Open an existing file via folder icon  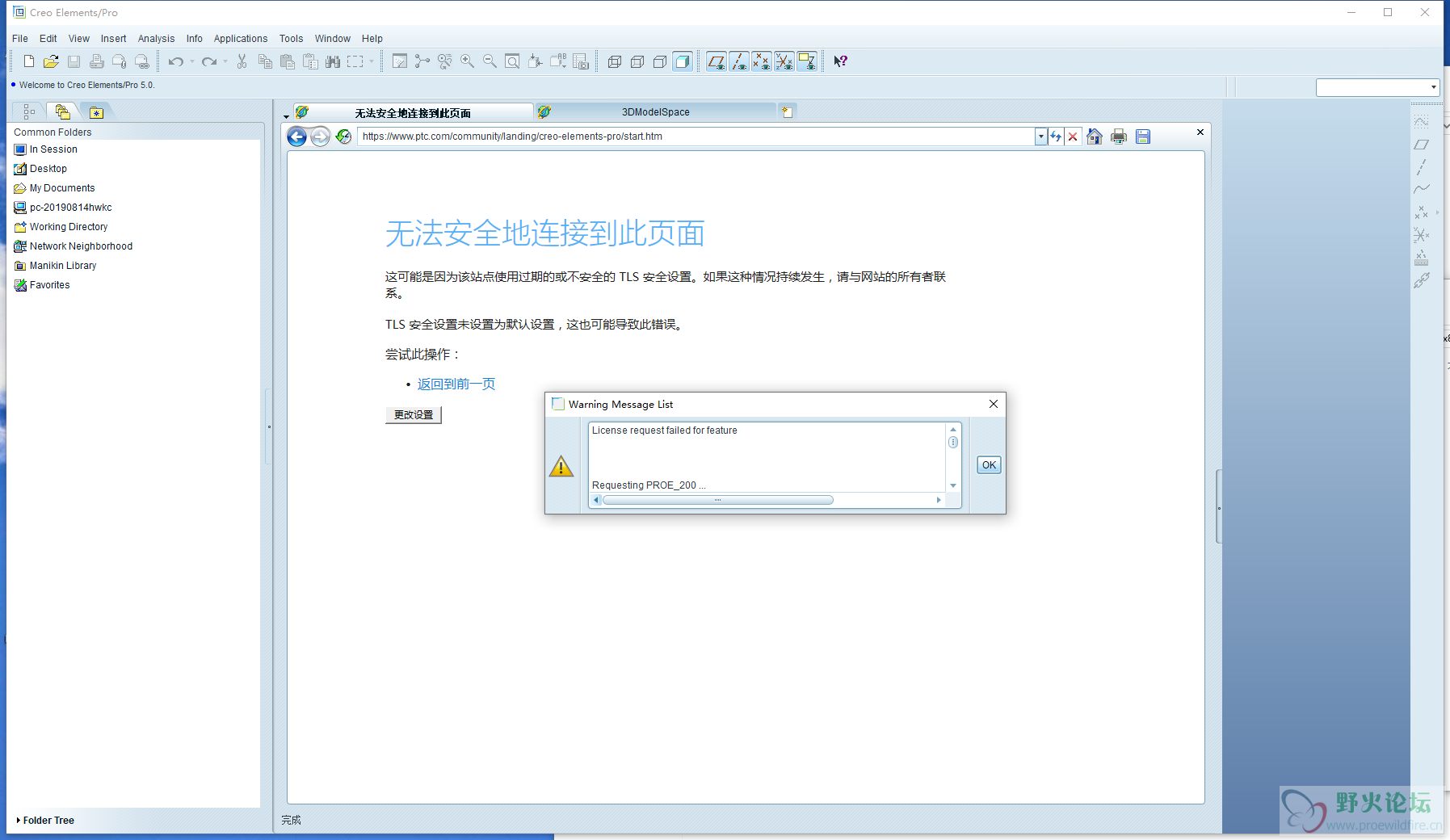[51, 61]
